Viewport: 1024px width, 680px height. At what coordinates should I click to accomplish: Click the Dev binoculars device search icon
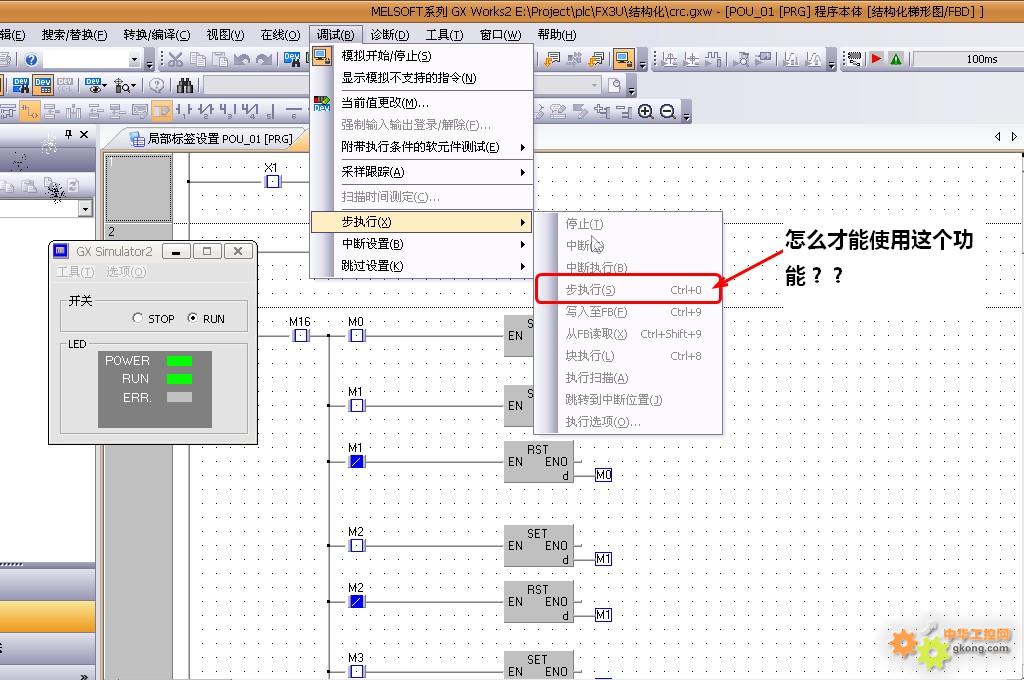[x=21, y=86]
